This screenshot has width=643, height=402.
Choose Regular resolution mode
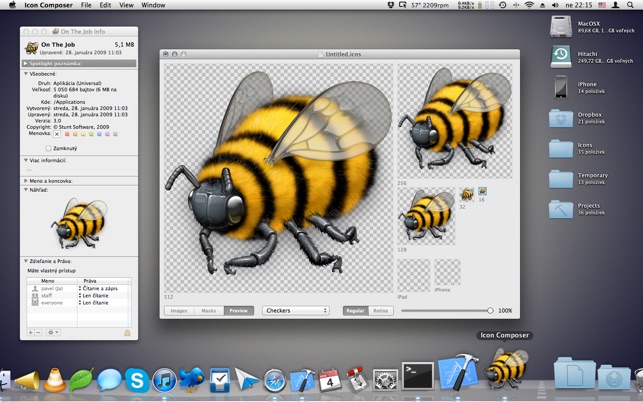click(x=356, y=311)
